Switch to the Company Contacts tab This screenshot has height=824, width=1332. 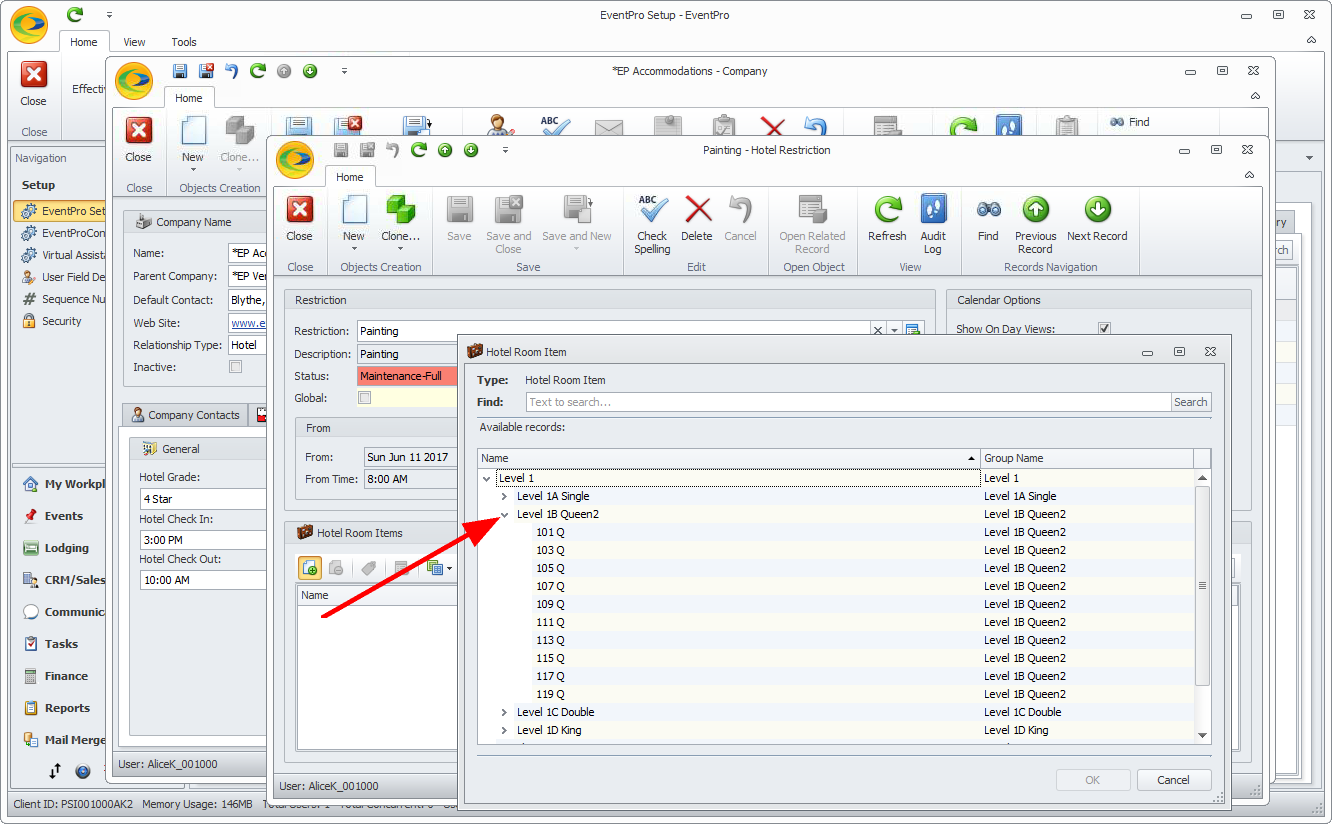(185, 415)
